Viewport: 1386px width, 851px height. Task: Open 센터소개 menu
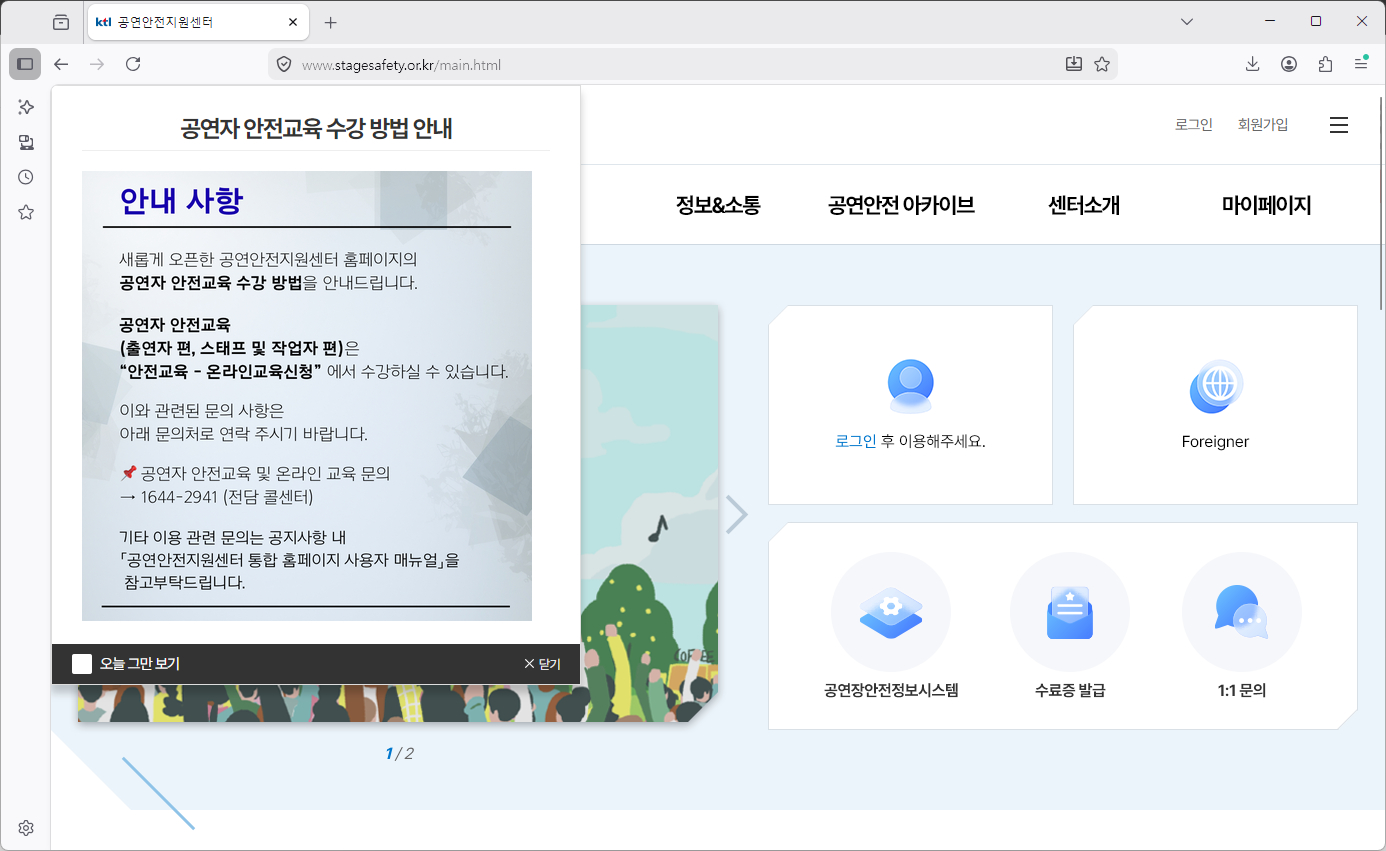click(x=1084, y=205)
